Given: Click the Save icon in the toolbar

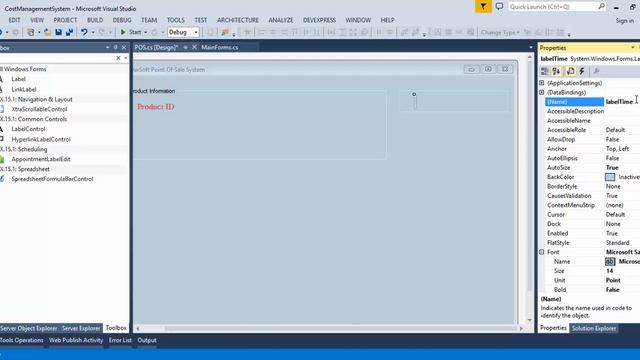Looking at the screenshot, I should 58,32.
